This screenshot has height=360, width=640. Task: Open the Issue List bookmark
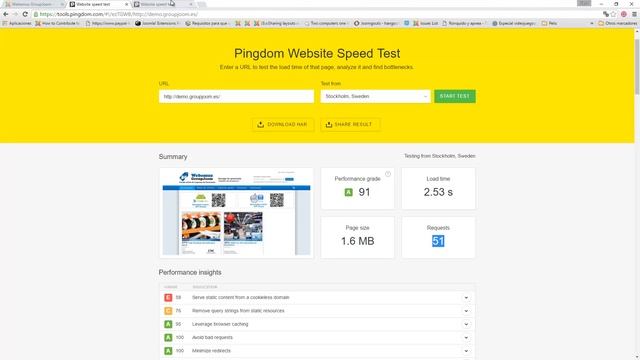425,24
